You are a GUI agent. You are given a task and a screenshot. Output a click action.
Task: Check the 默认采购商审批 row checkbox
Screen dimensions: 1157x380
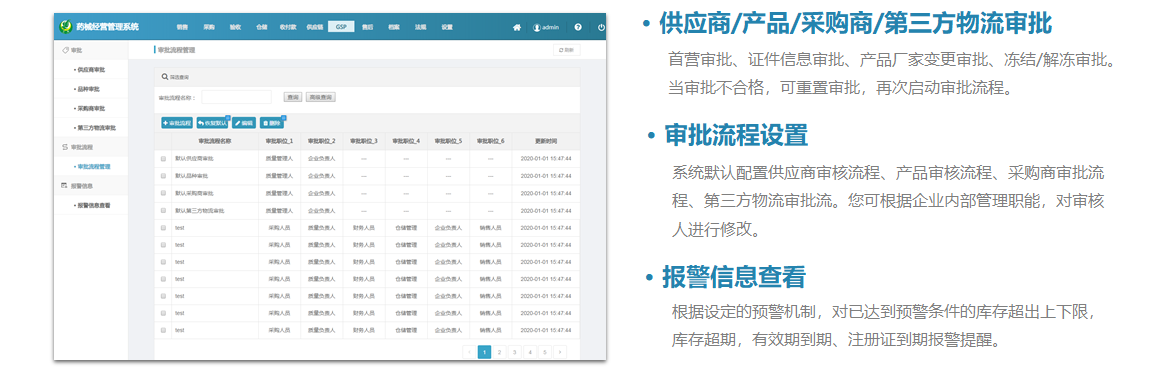point(163,193)
